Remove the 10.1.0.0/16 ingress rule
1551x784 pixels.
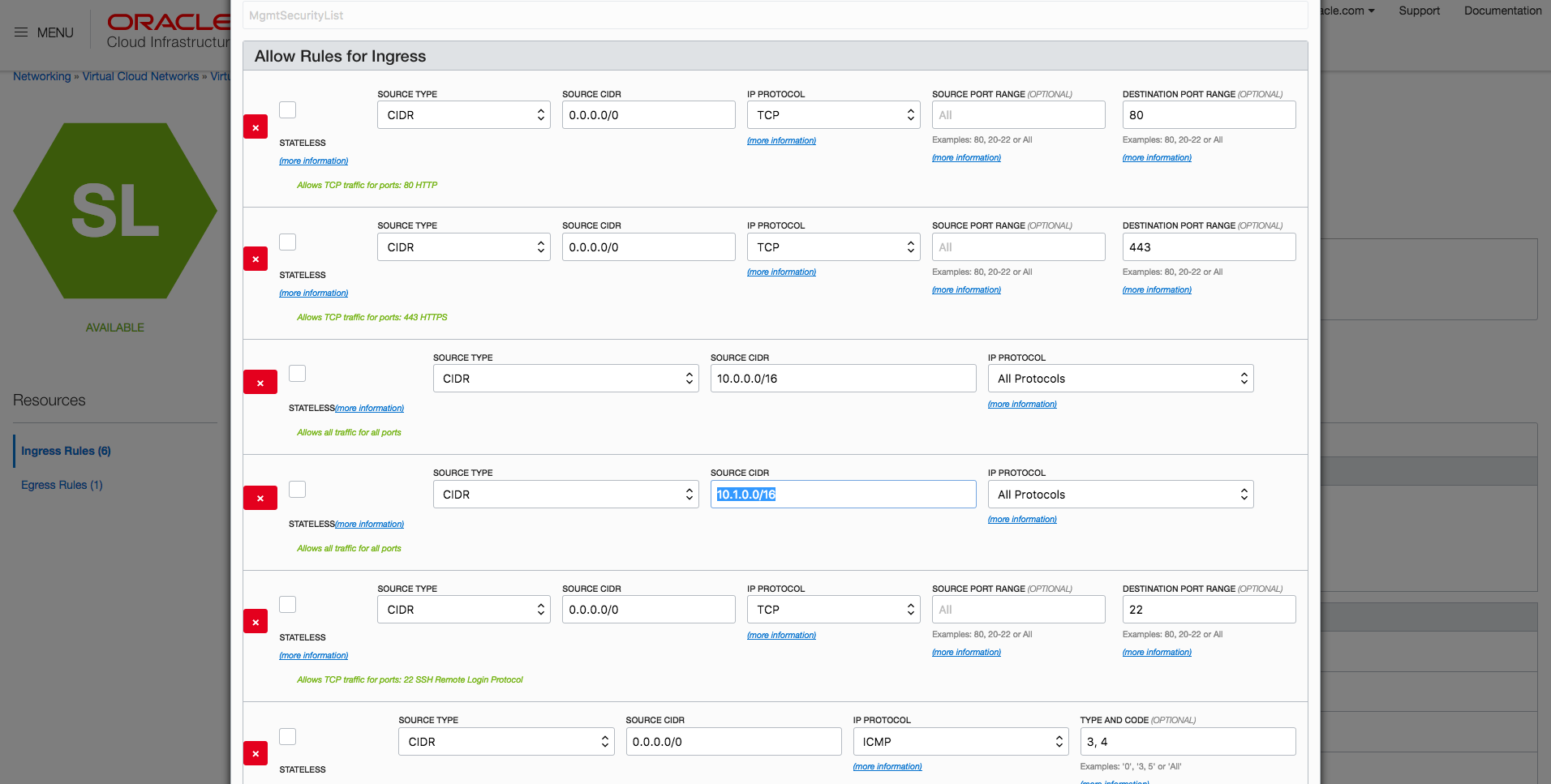[x=260, y=498]
